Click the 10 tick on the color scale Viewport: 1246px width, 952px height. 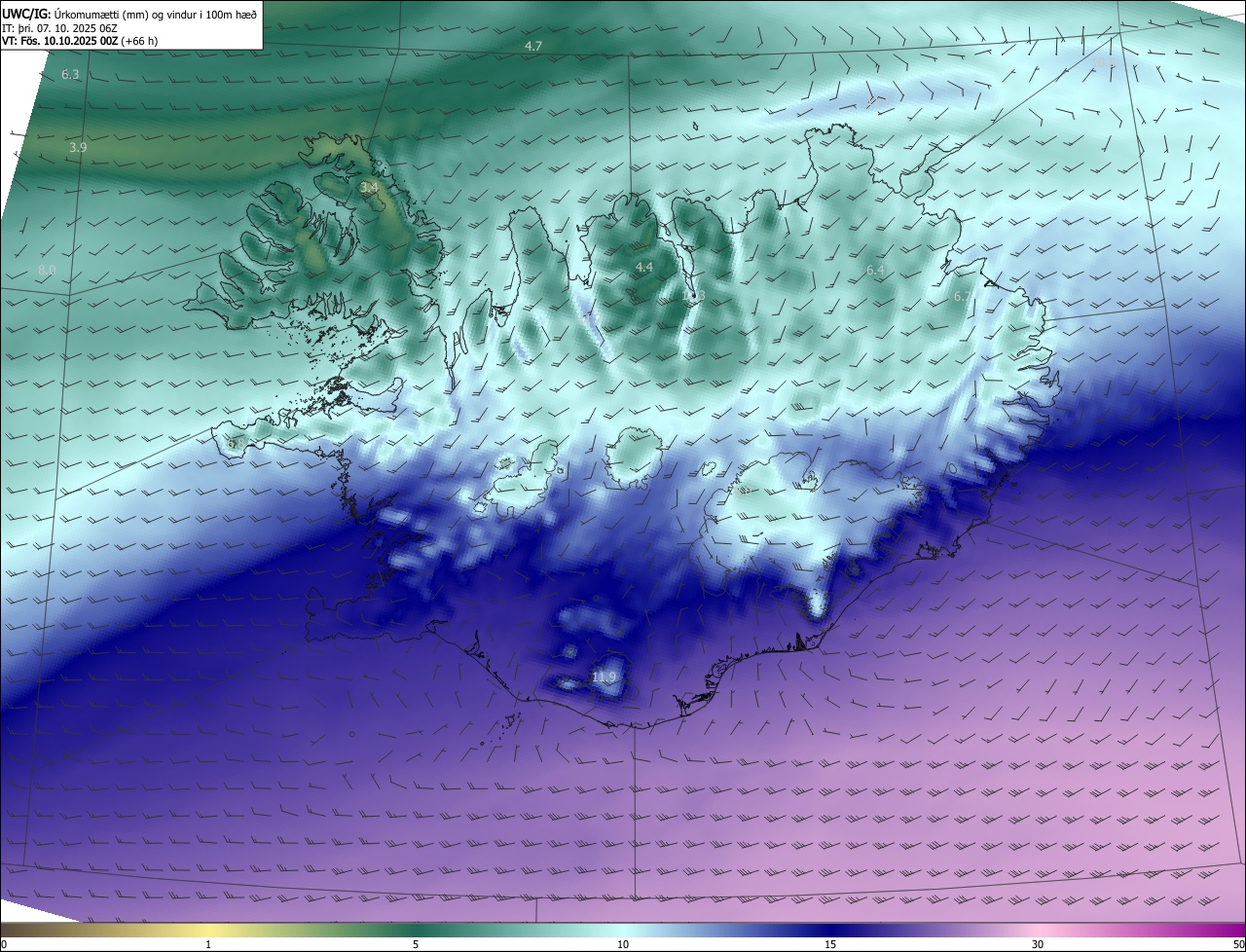623,944
